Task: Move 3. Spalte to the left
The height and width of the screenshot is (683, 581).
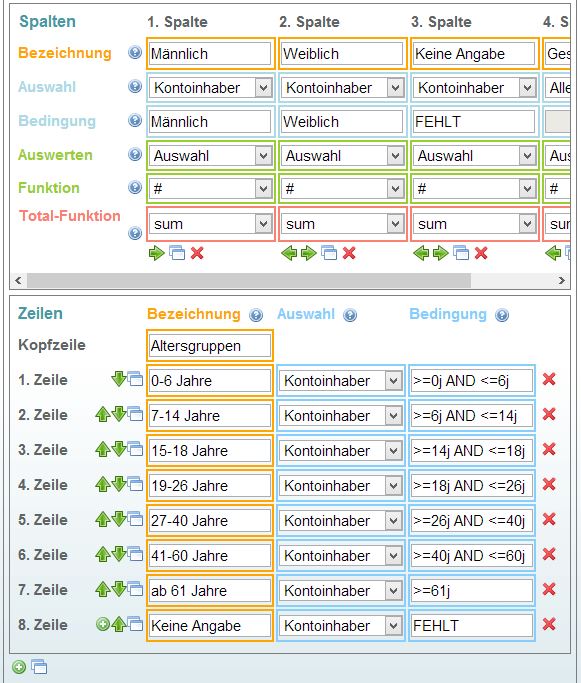Action: (x=421, y=253)
